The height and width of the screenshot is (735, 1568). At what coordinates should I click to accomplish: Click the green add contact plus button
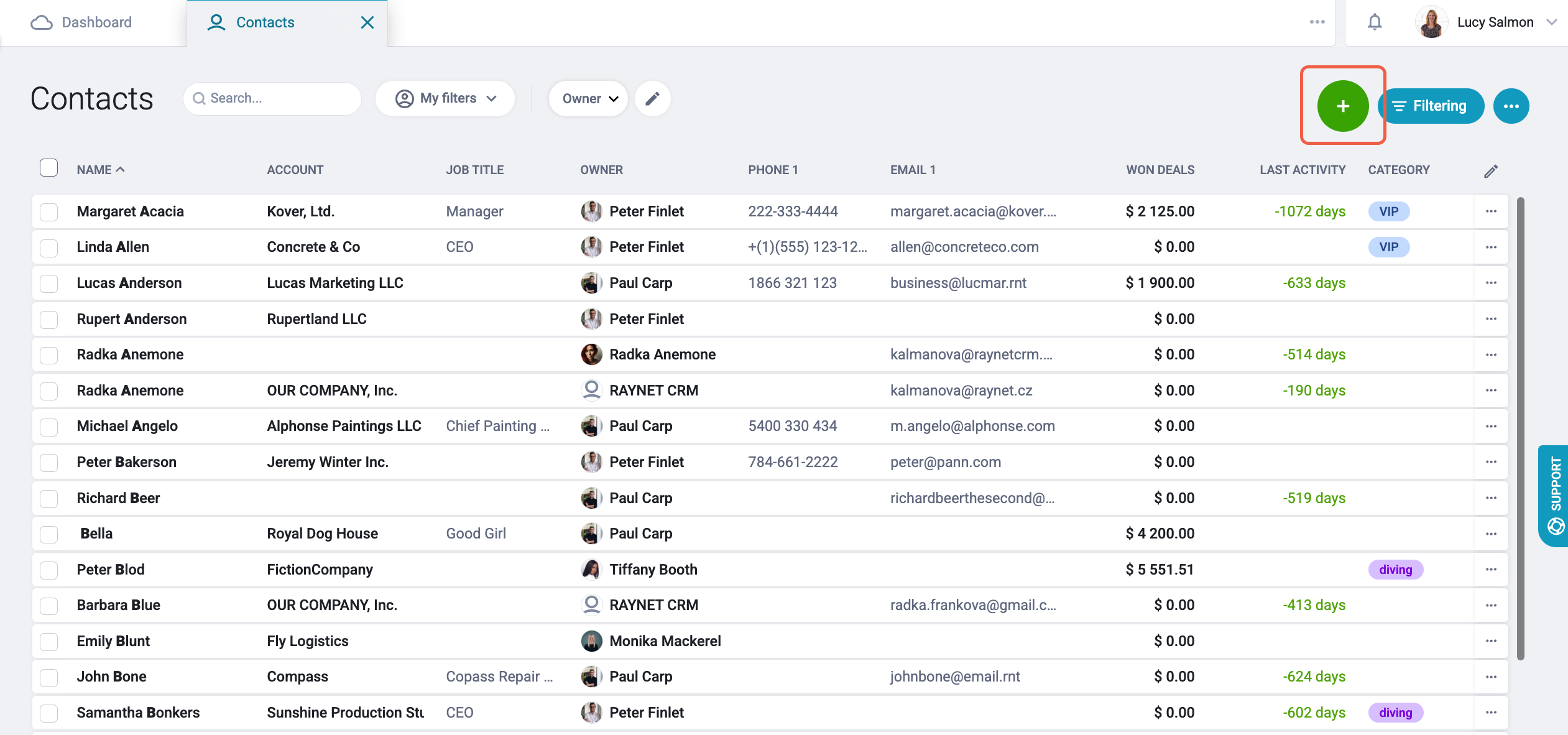[1342, 106]
